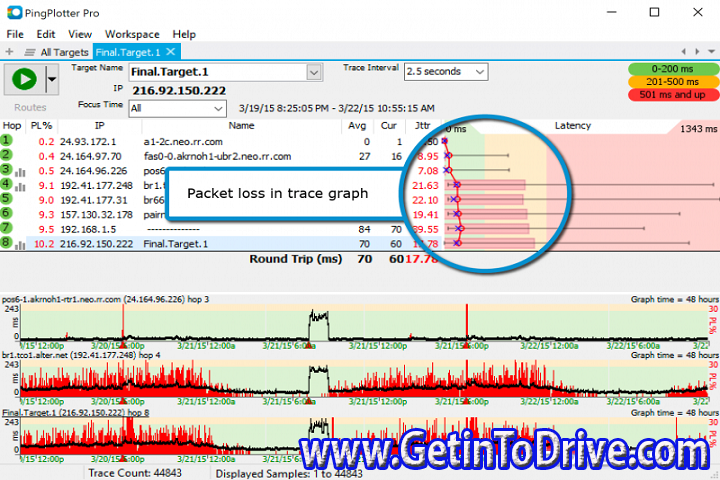Click the Latency graph column header
Viewport: 720px width, 480px height.
point(572,126)
